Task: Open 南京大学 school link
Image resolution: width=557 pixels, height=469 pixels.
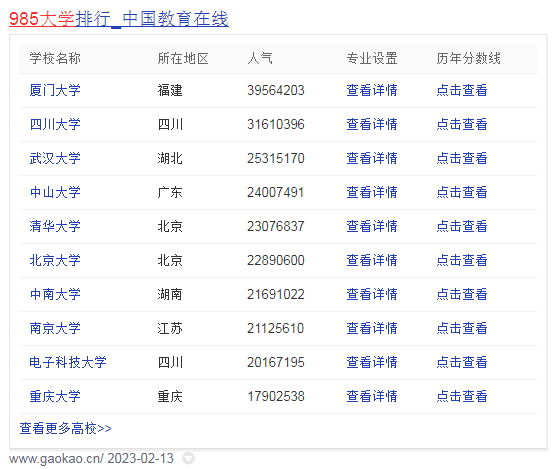Action: pyautogui.click(x=55, y=328)
